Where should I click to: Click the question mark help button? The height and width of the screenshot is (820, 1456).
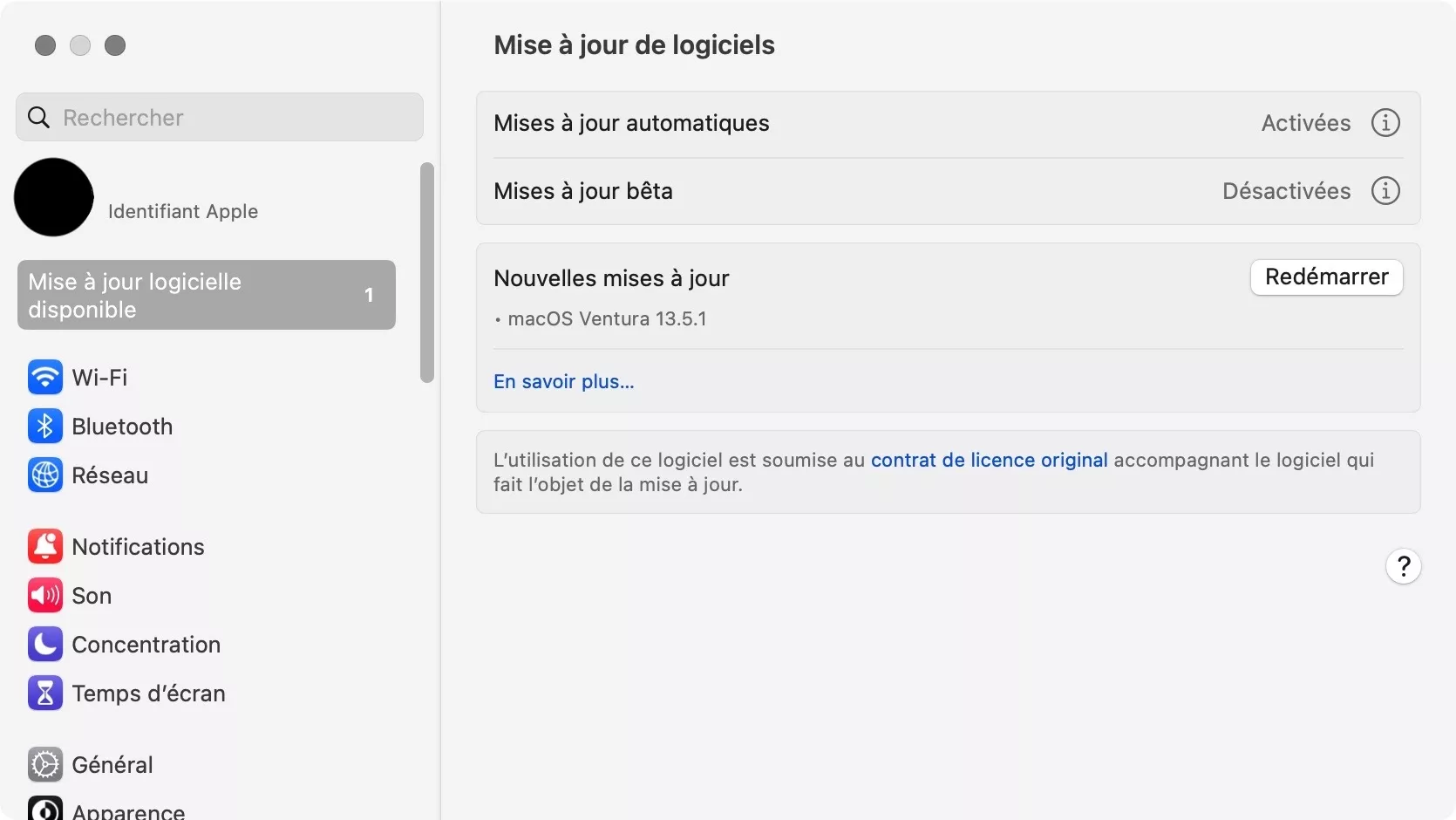pos(1404,567)
